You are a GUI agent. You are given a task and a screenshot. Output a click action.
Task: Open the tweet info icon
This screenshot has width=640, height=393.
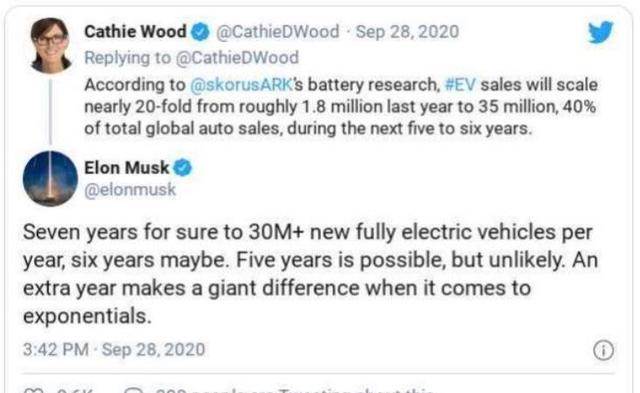(603, 350)
